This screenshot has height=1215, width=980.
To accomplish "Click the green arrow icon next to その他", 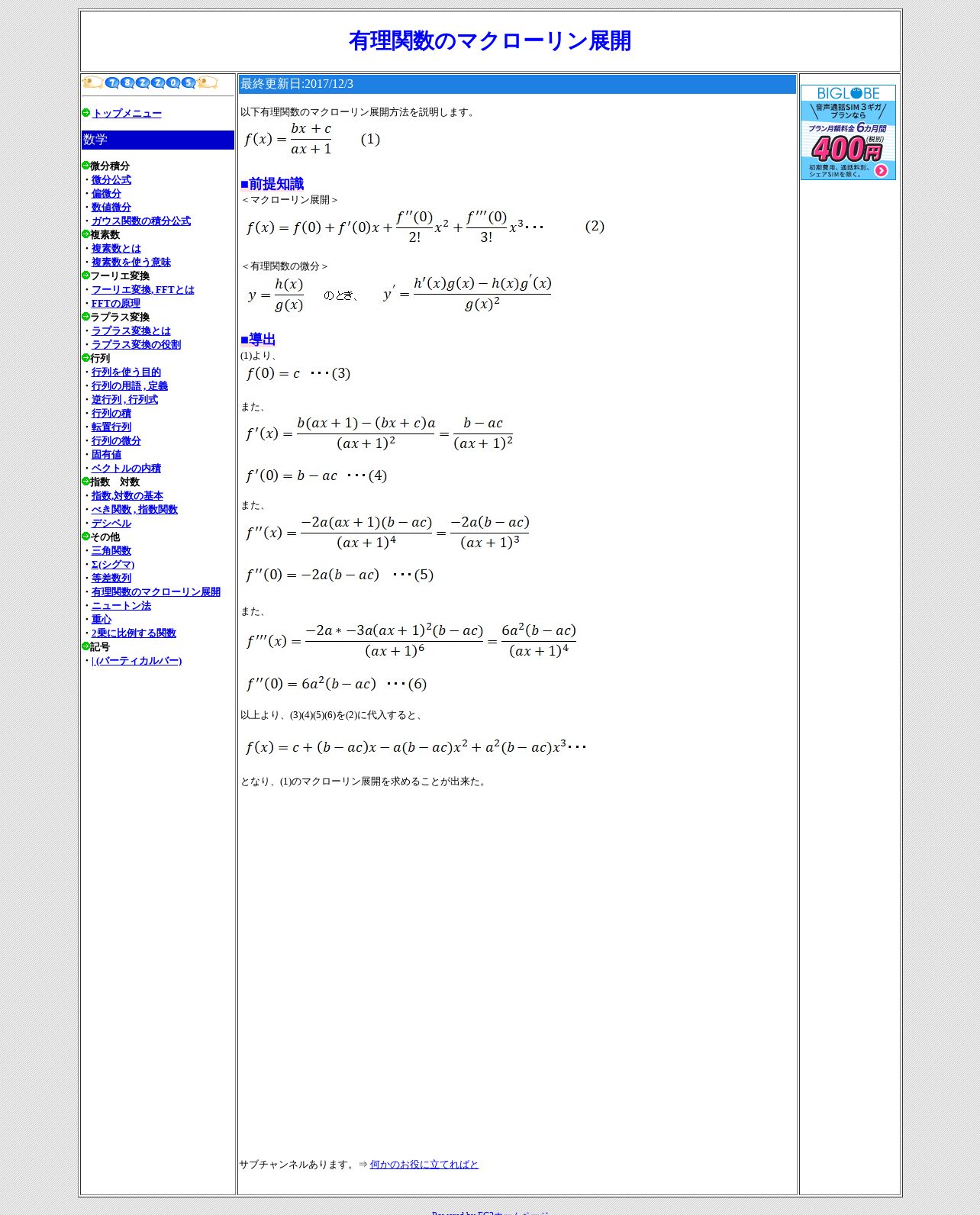I will (85, 537).
